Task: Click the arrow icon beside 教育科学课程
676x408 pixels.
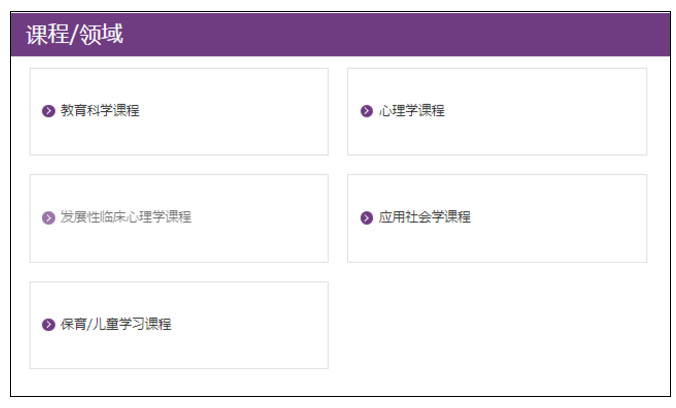Action: pos(48,111)
